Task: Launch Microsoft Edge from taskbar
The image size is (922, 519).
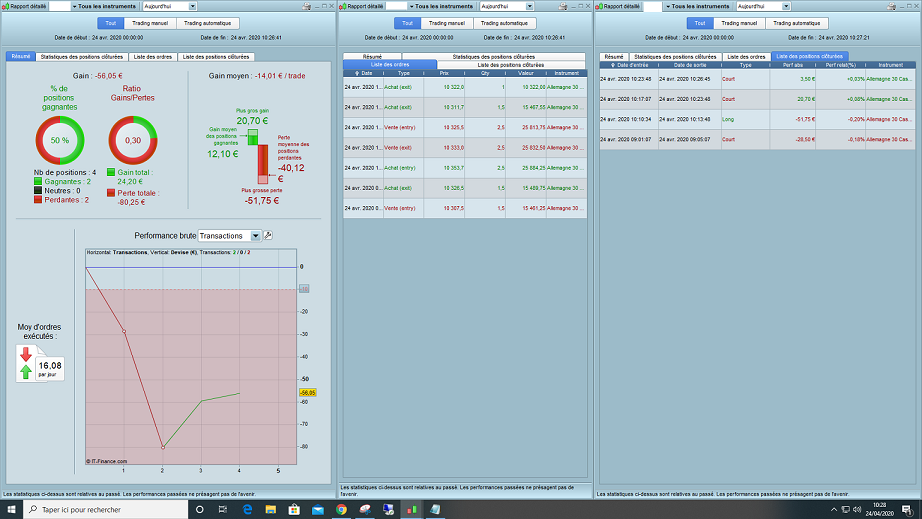Action: coord(247,510)
